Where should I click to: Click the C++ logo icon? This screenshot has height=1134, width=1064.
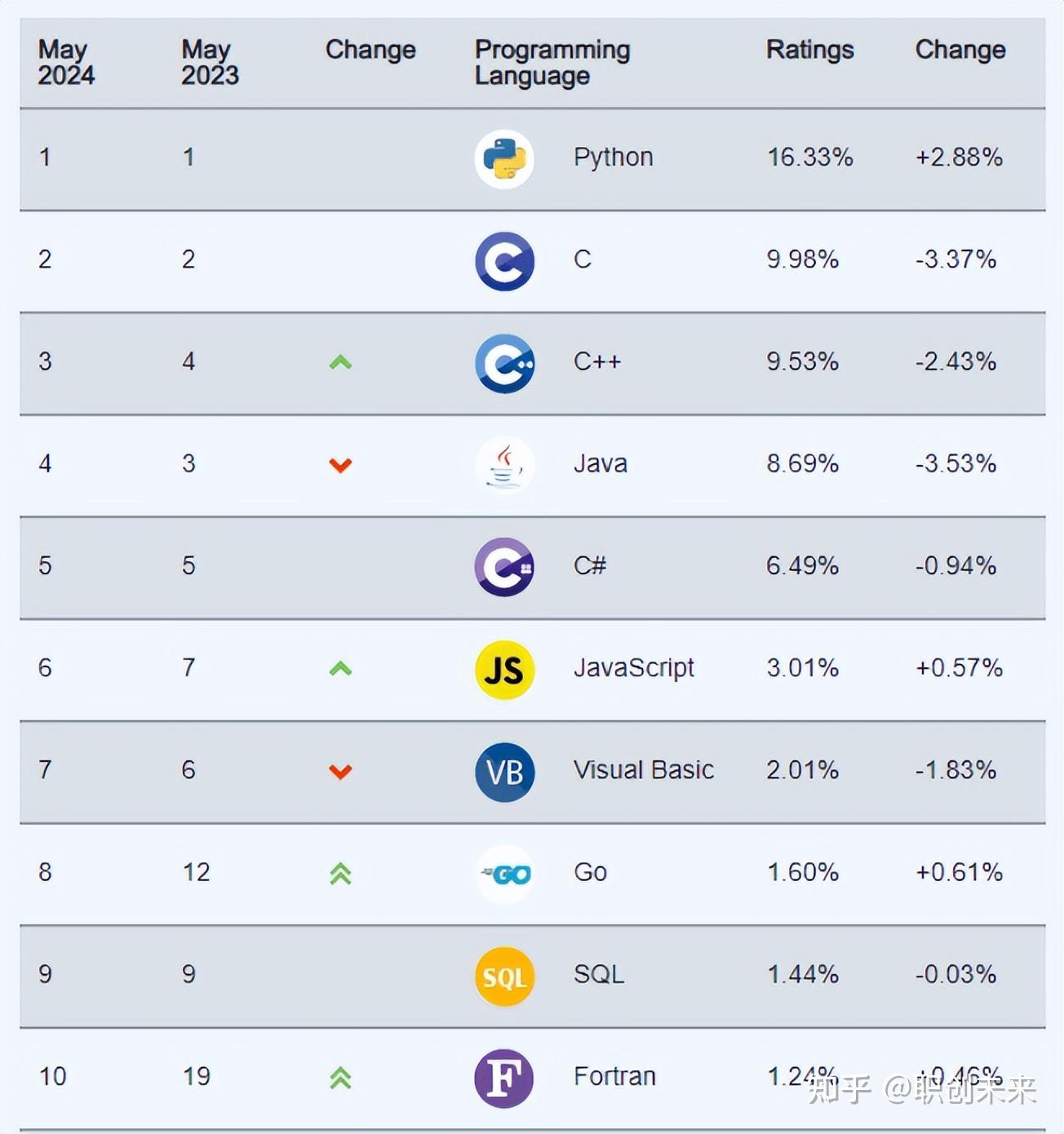(504, 363)
